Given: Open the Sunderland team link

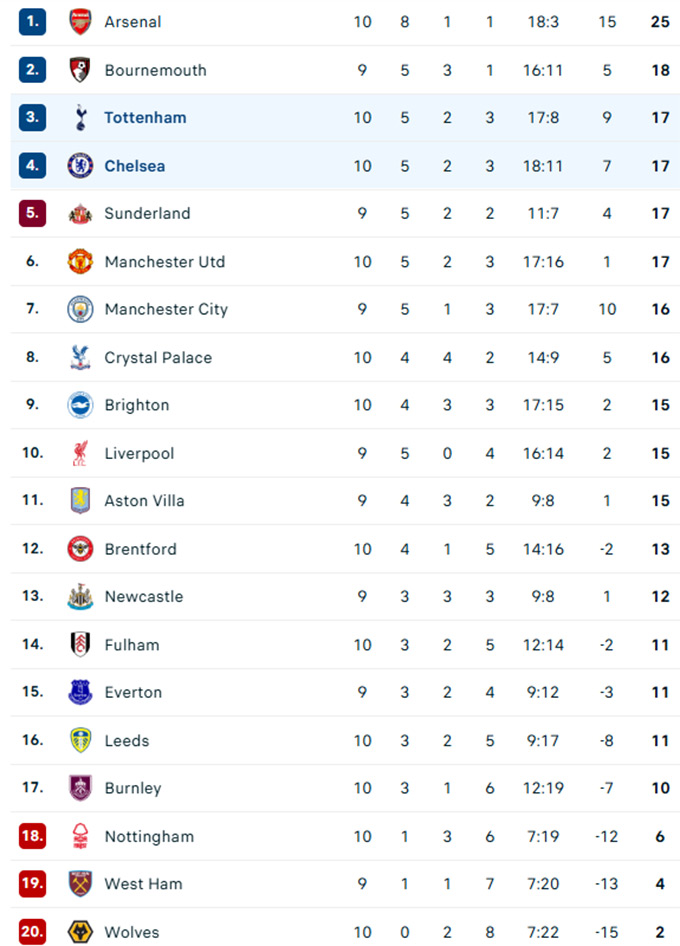Looking at the screenshot, I should [147, 213].
